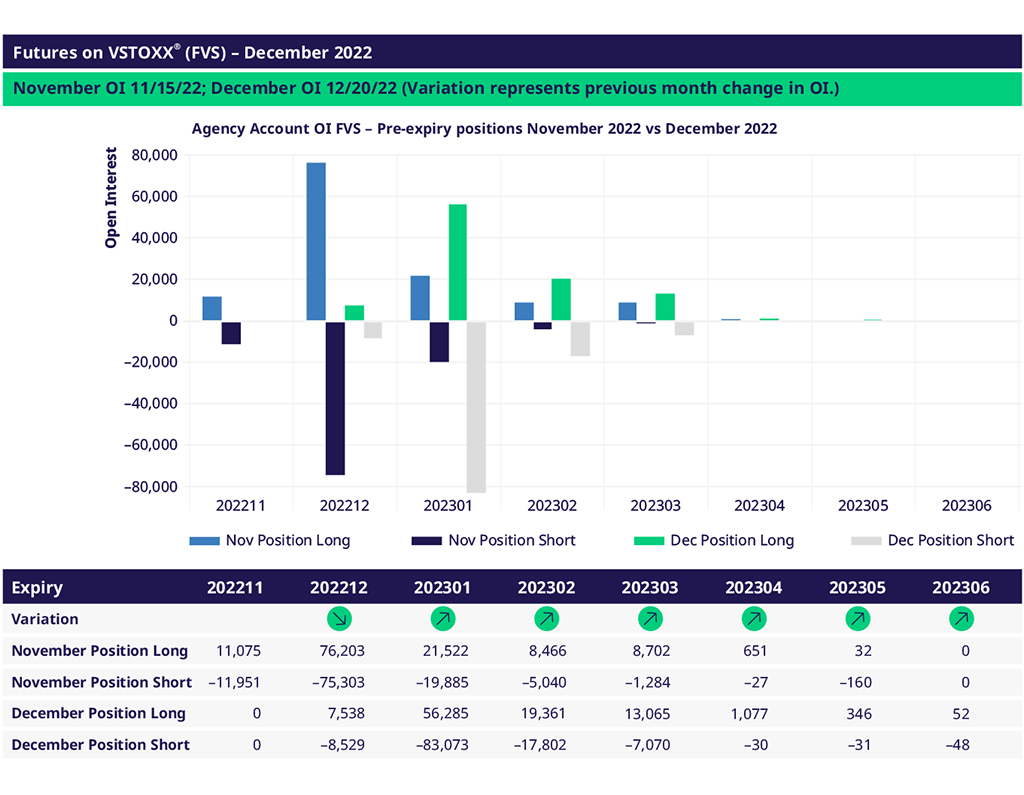Click the 202301 table column header
Viewport: 1024px width, 795px height.
[x=442, y=587]
